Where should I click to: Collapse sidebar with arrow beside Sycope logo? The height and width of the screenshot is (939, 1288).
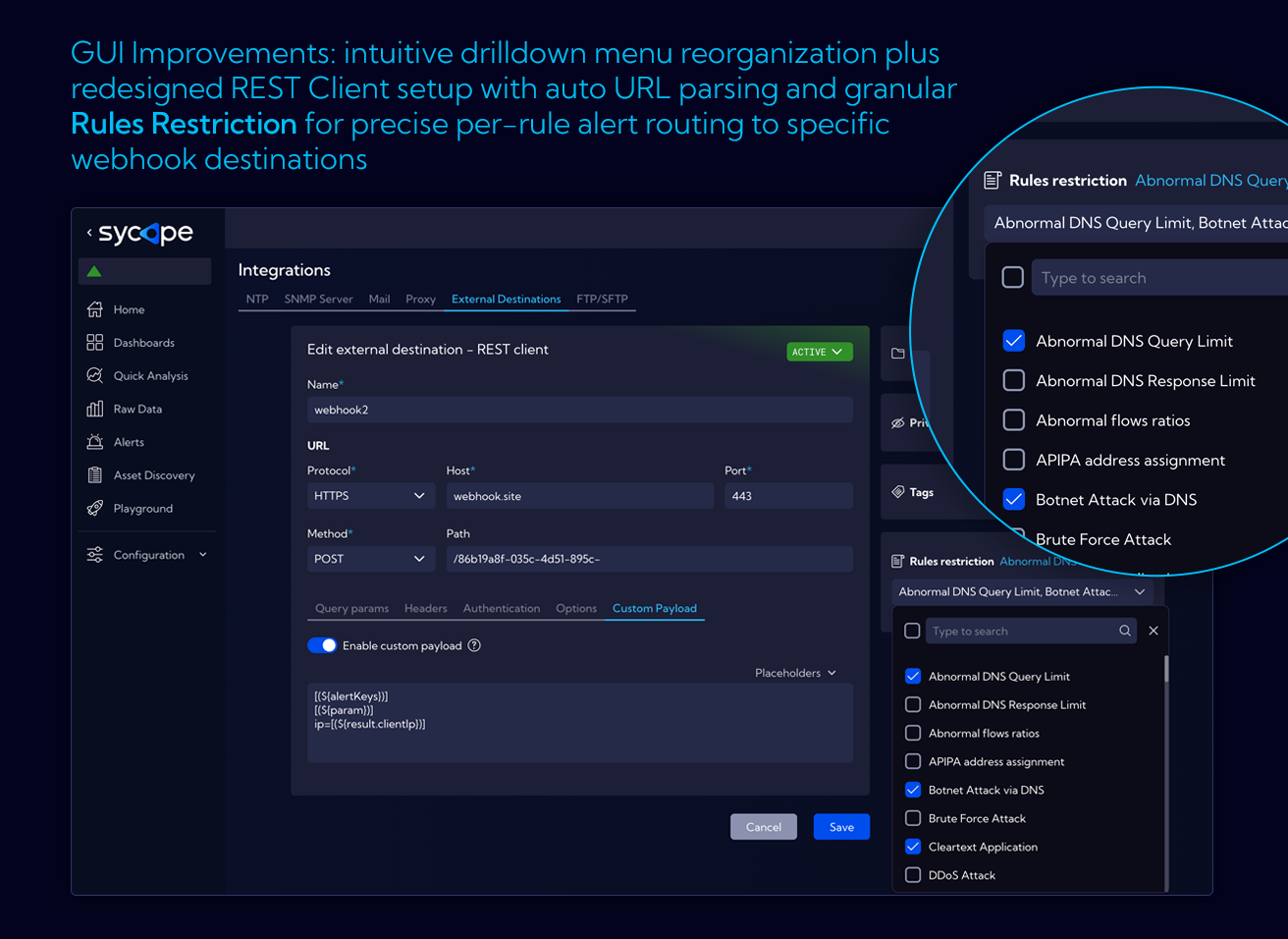point(89,233)
